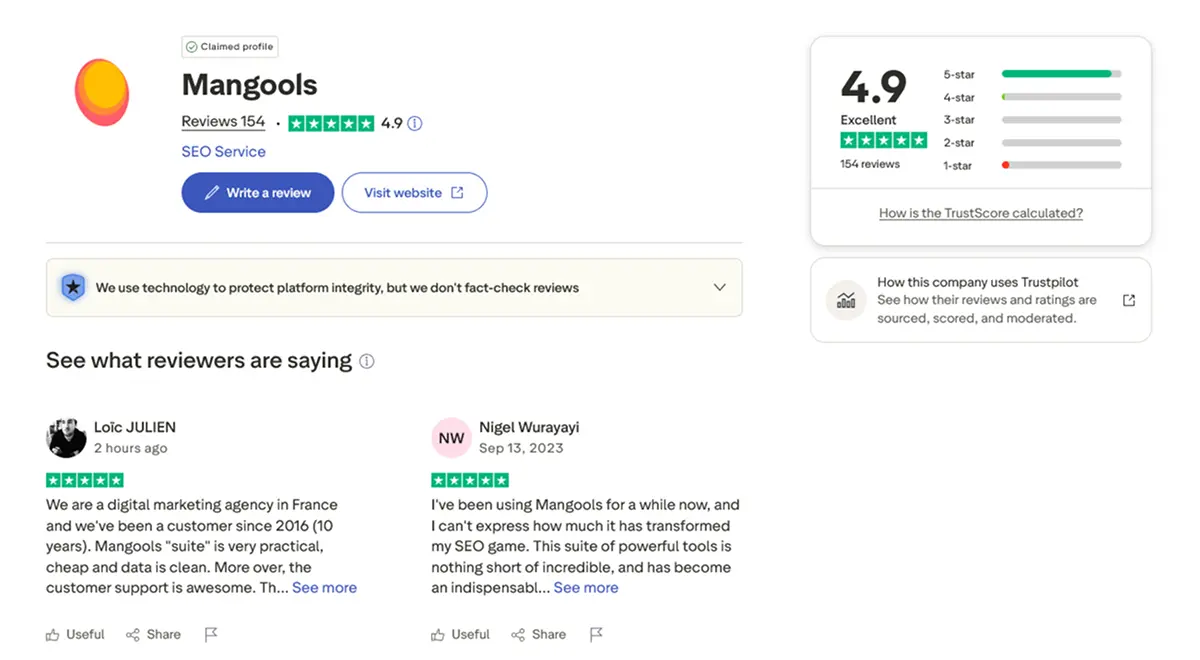Click the green star rating under Mangools name
Screen dimensions: 1200x660
(x=330, y=122)
